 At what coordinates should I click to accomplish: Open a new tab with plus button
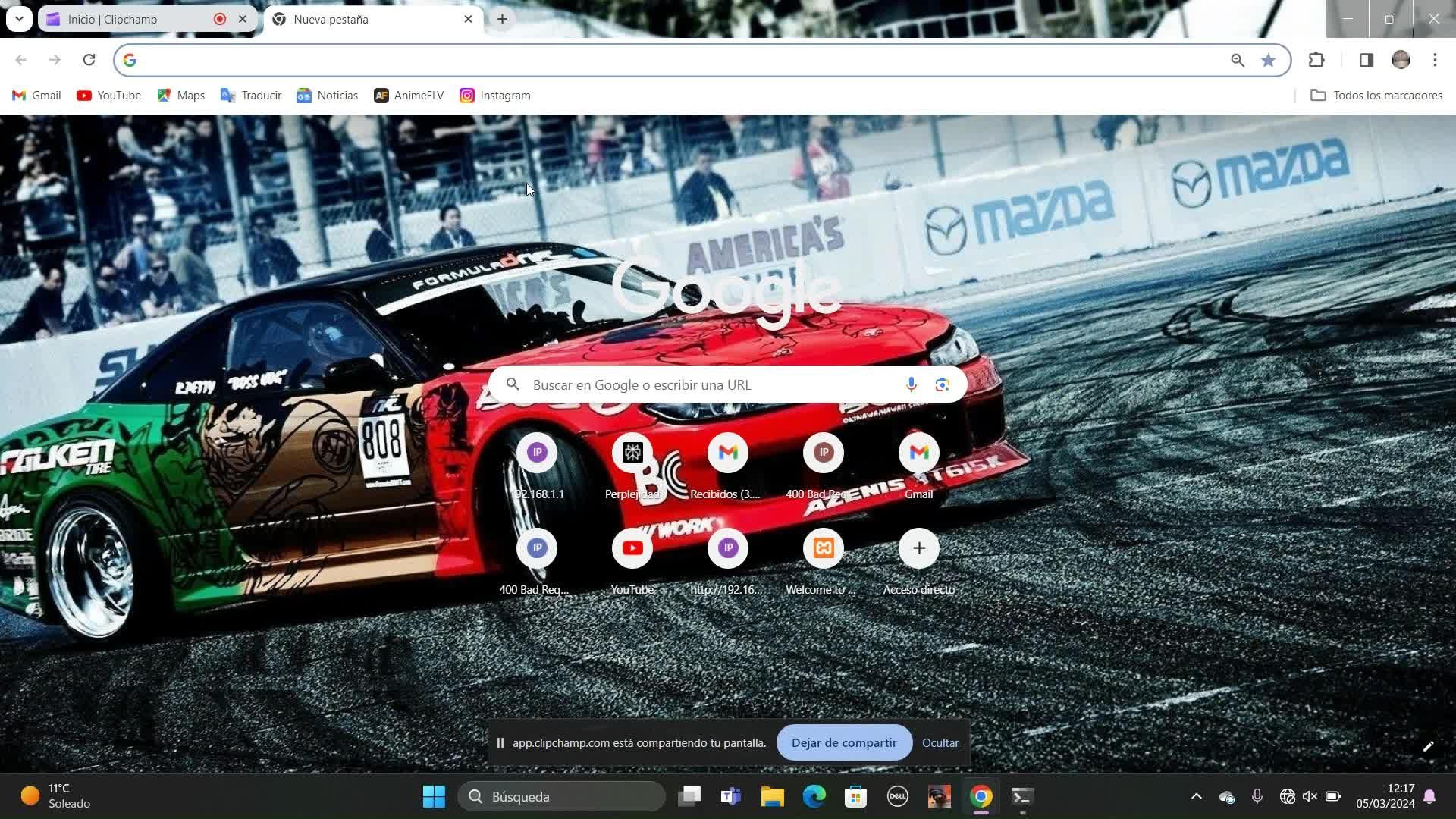pos(502,19)
